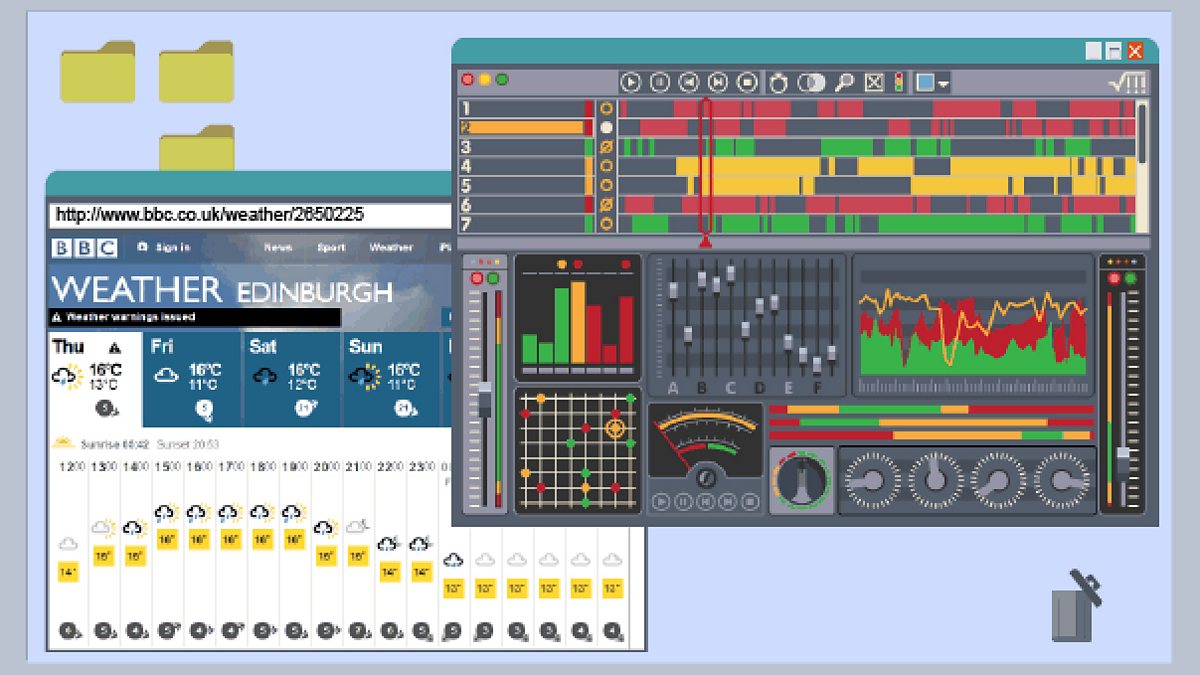Click the BBC Sign in link
Screen dimensions: 1200x675
[166, 247]
